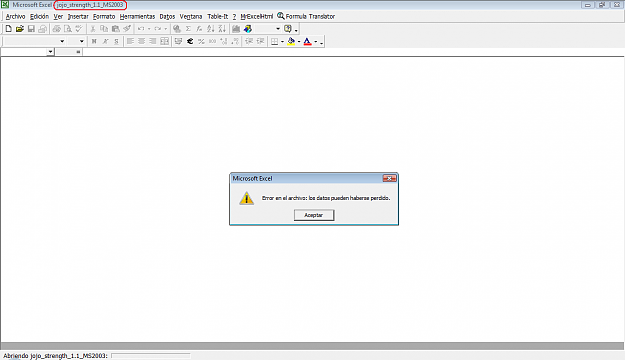Image resolution: width=625 pixels, height=360 pixels.
Task: Merge and center cells icon
Action: point(164,41)
